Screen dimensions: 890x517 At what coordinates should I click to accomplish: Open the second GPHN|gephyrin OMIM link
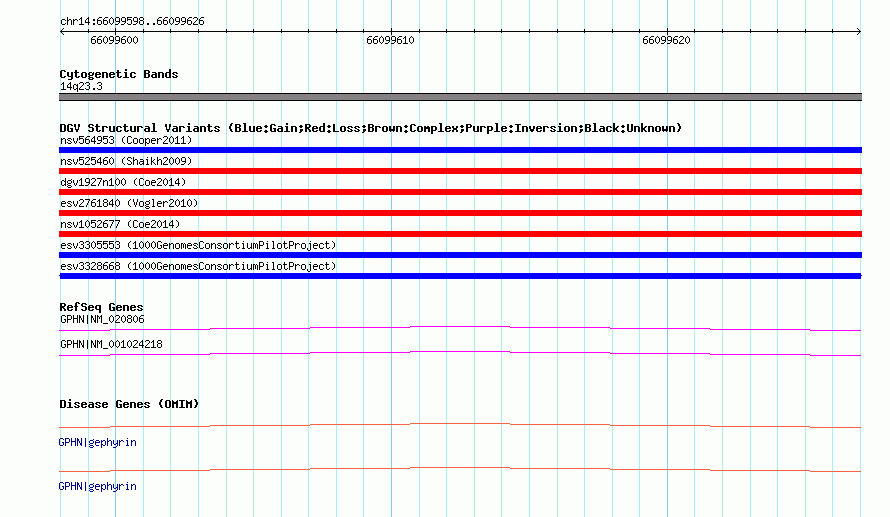[x=98, y=486]
